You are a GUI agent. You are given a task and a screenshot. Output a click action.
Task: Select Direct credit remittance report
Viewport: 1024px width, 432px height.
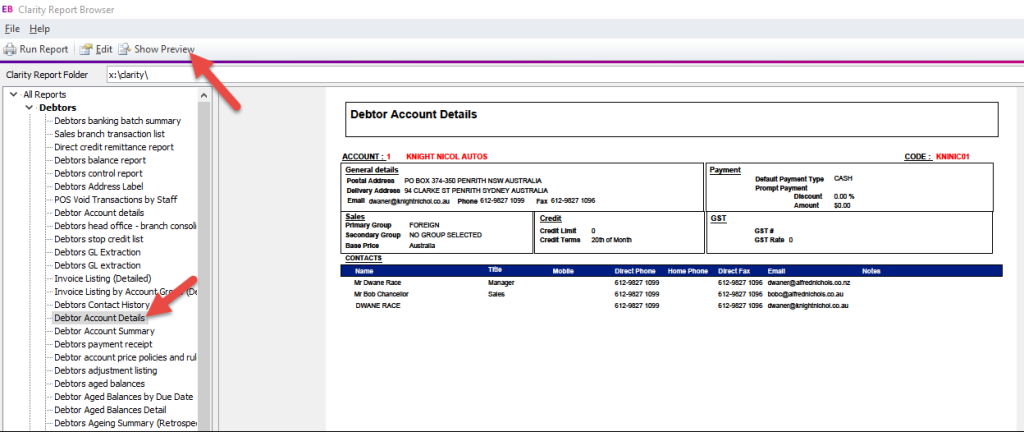pyautogui.click(x=113, y=147)
